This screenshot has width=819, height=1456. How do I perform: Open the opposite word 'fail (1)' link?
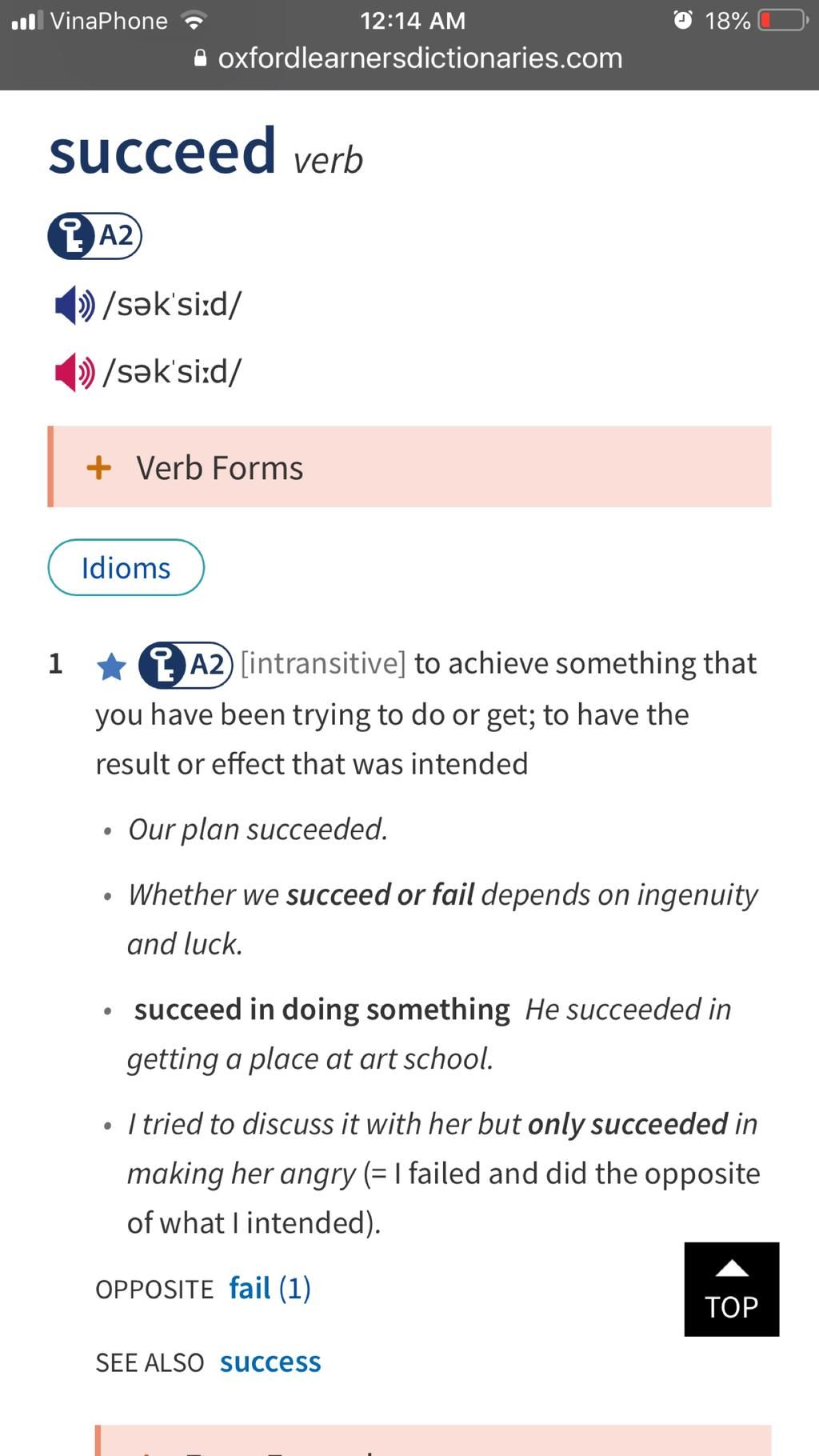coord(270,1288)
